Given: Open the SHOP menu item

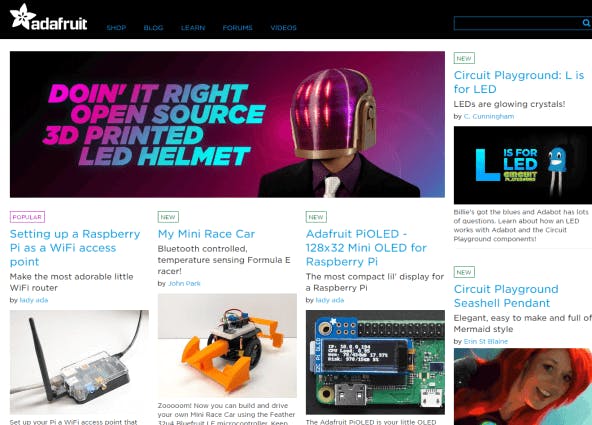Looking at the screenshot, I should 116,28.
